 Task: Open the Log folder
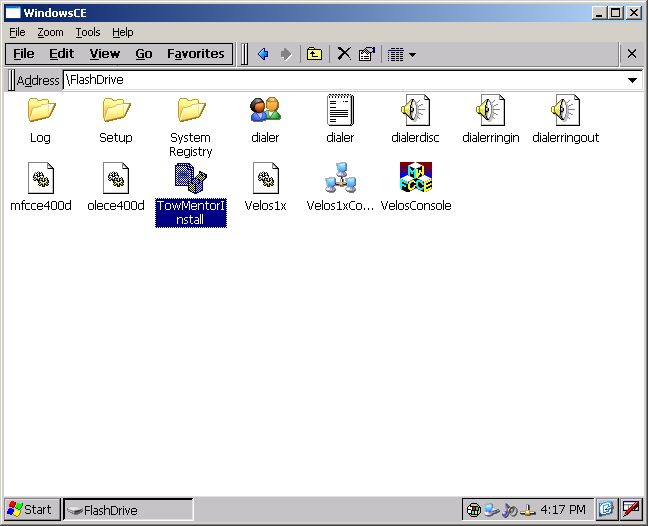point(40,120)
